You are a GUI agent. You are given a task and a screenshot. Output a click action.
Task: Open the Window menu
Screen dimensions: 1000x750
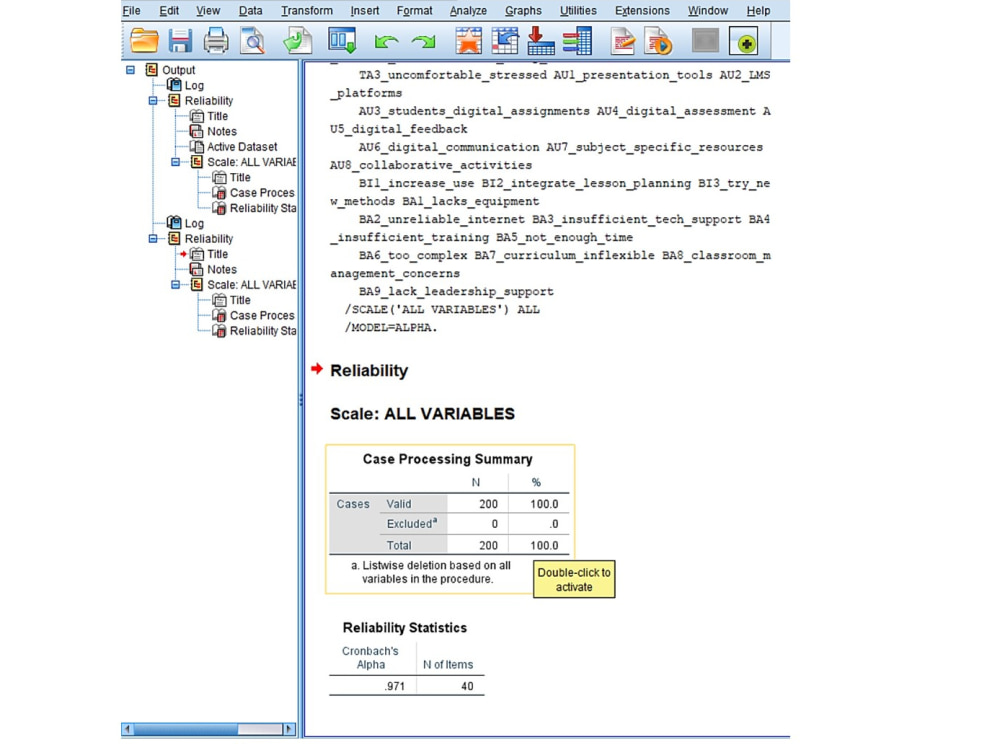pyautogui.click(x=708, y=11)
